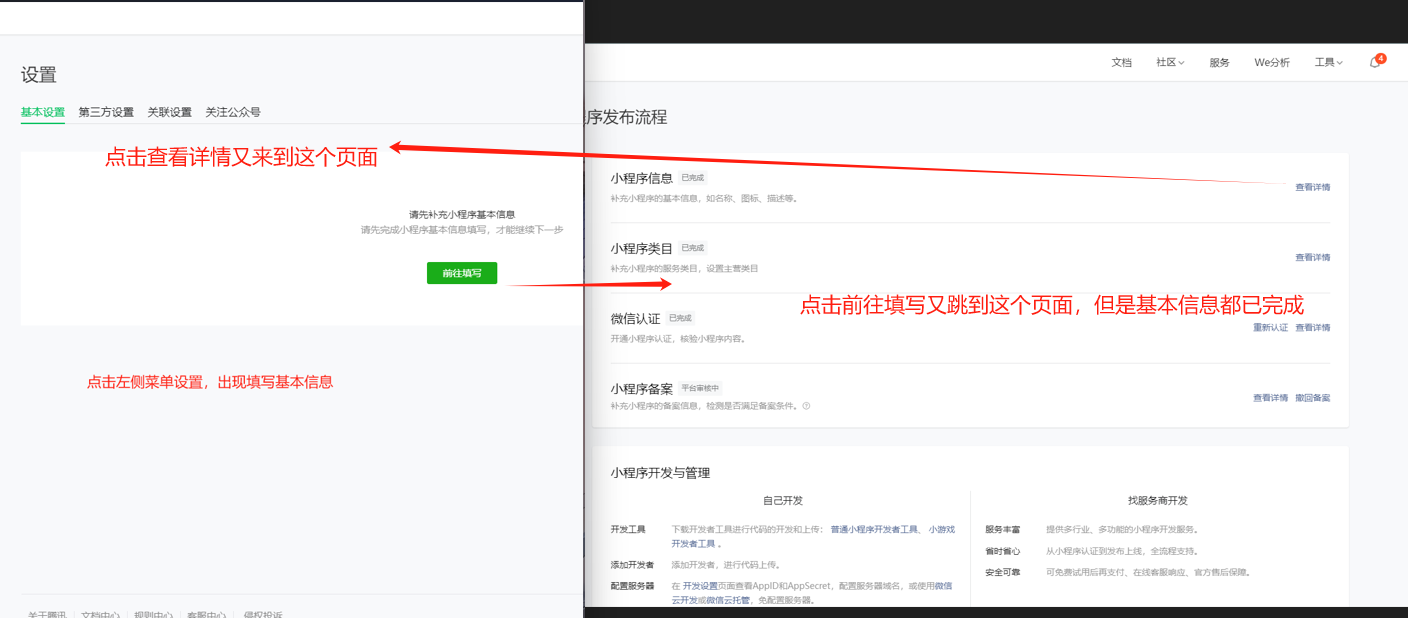Click the 配置服务器 label
Viewport: 1408px width, 618px height.
[x=632, y=586]
